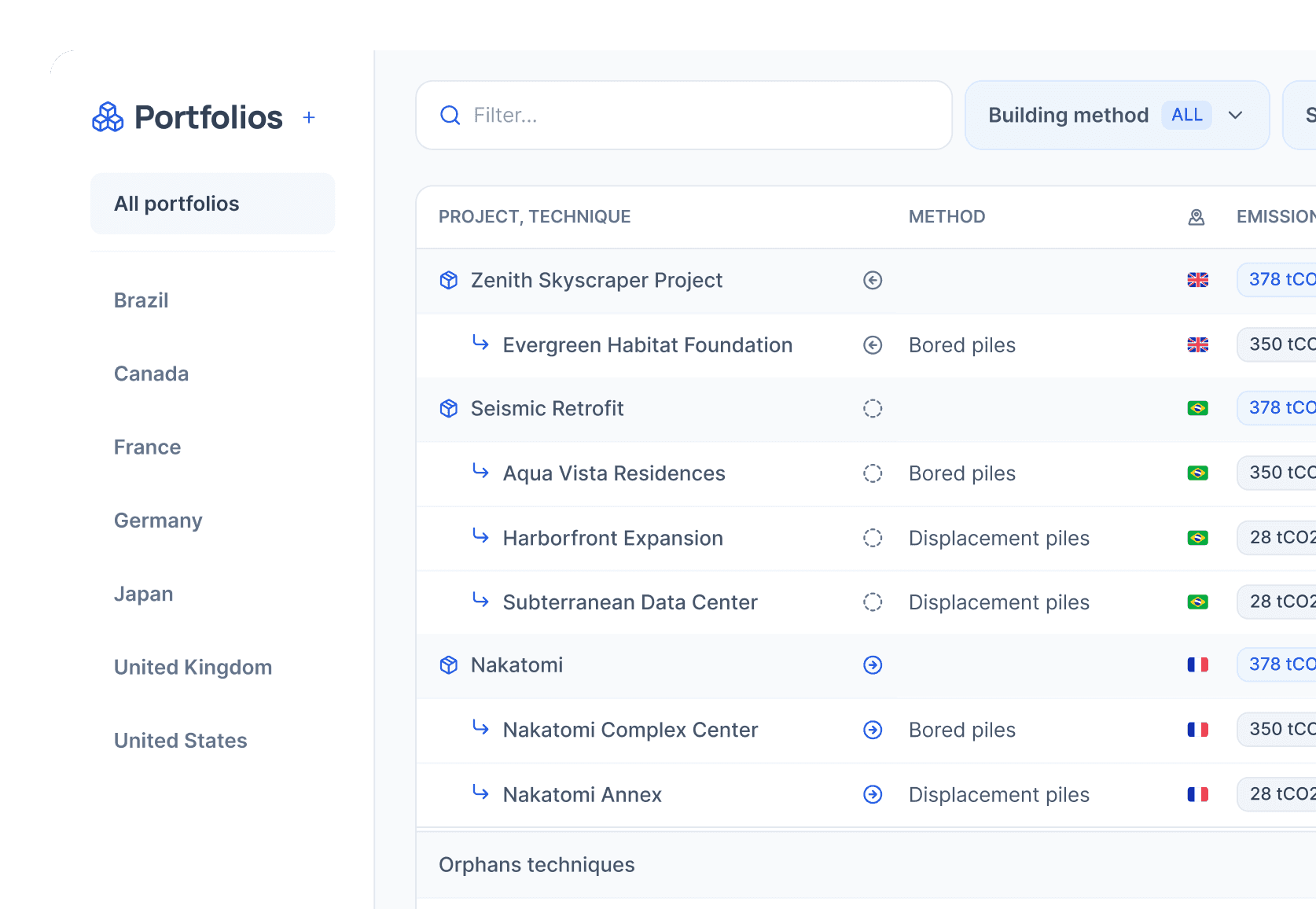This screenshot has width=1316, height=909.
Task: Click Brazil flag in Aqua Vista Residences row
Action: point(1198,473)
